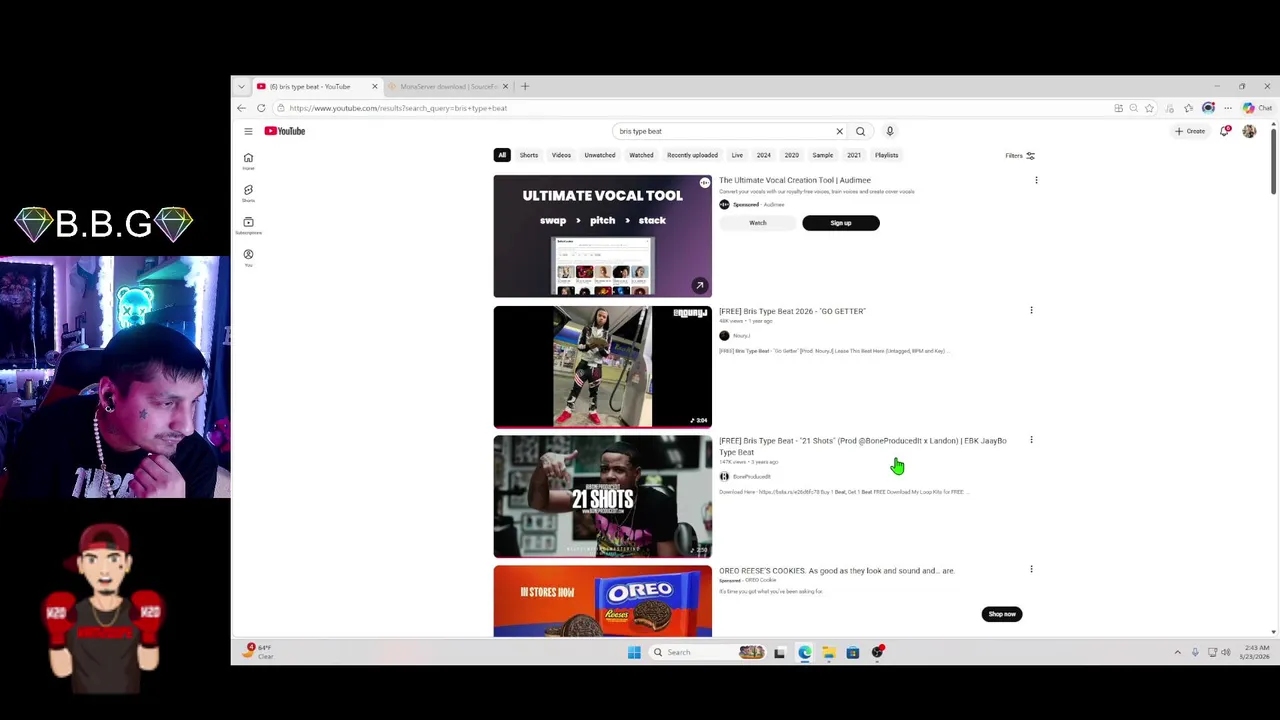The image size is (1280, 720).
Task: Select the 'Watched' filter chip
Action: [641, 155]
